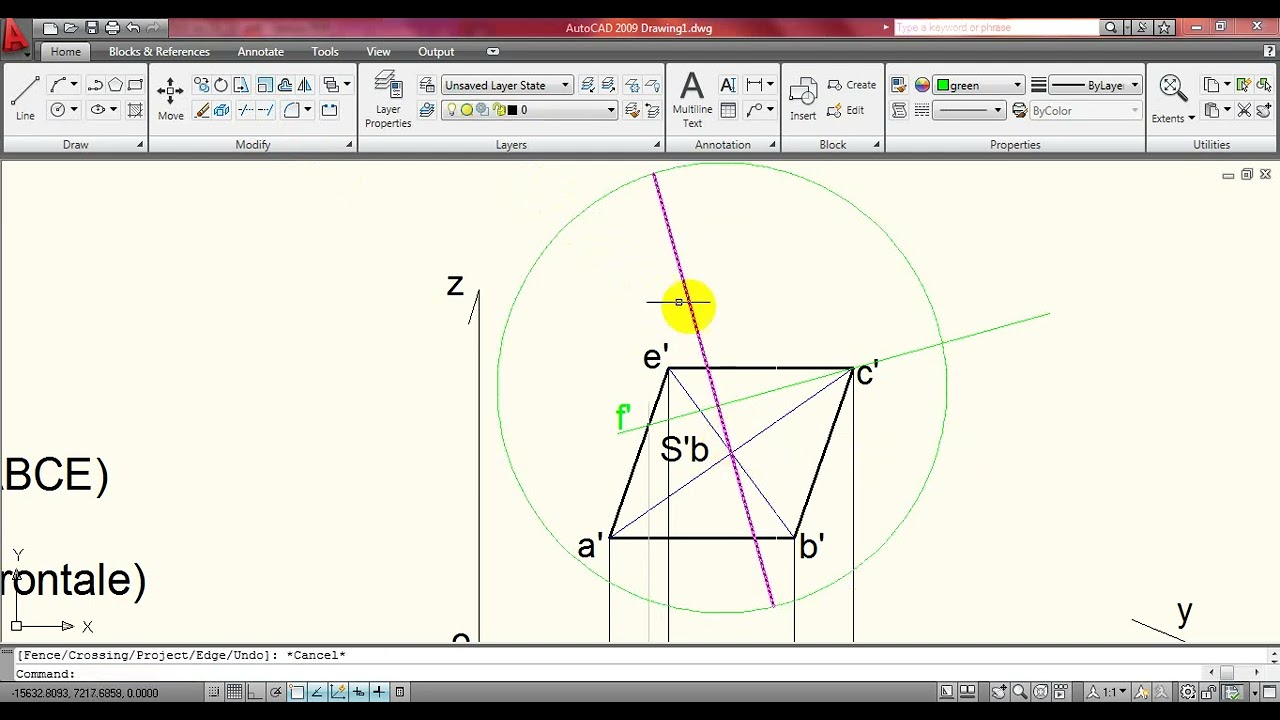Click the green color swatch in Properties
Image resolution: width=1280 pixels, height=720 pixels.
[x=943, y=85]
